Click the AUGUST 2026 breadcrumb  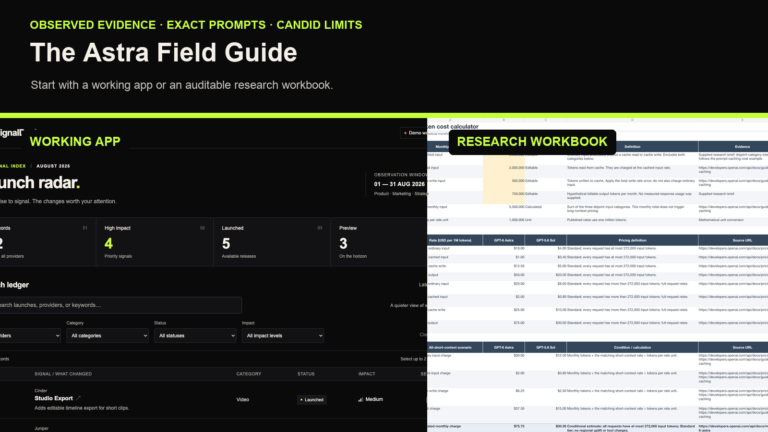[53, 166]
